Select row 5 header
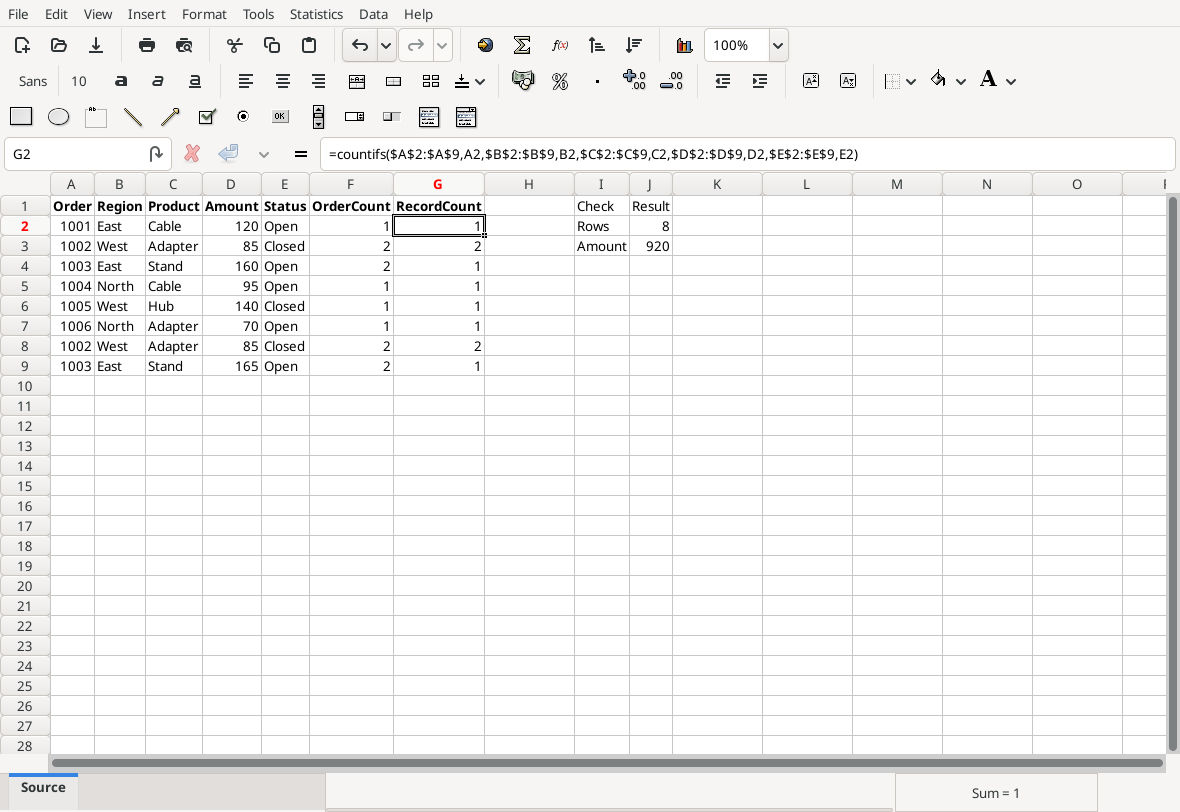The width and height of the screenshot is (1180, 812). (x=25, y=286)
